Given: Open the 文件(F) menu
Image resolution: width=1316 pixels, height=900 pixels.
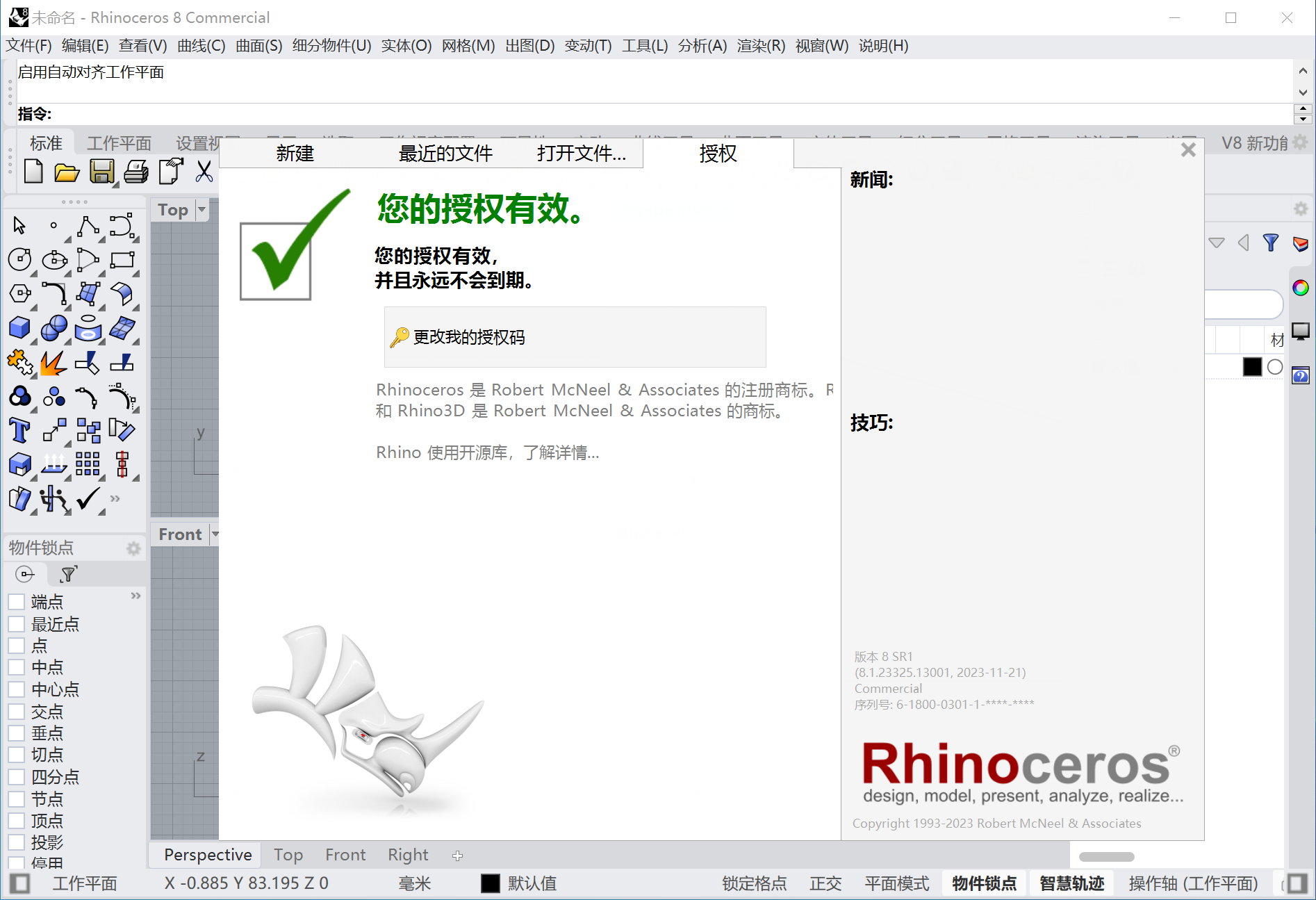Looking at the screenshot, I should point(28,46).
